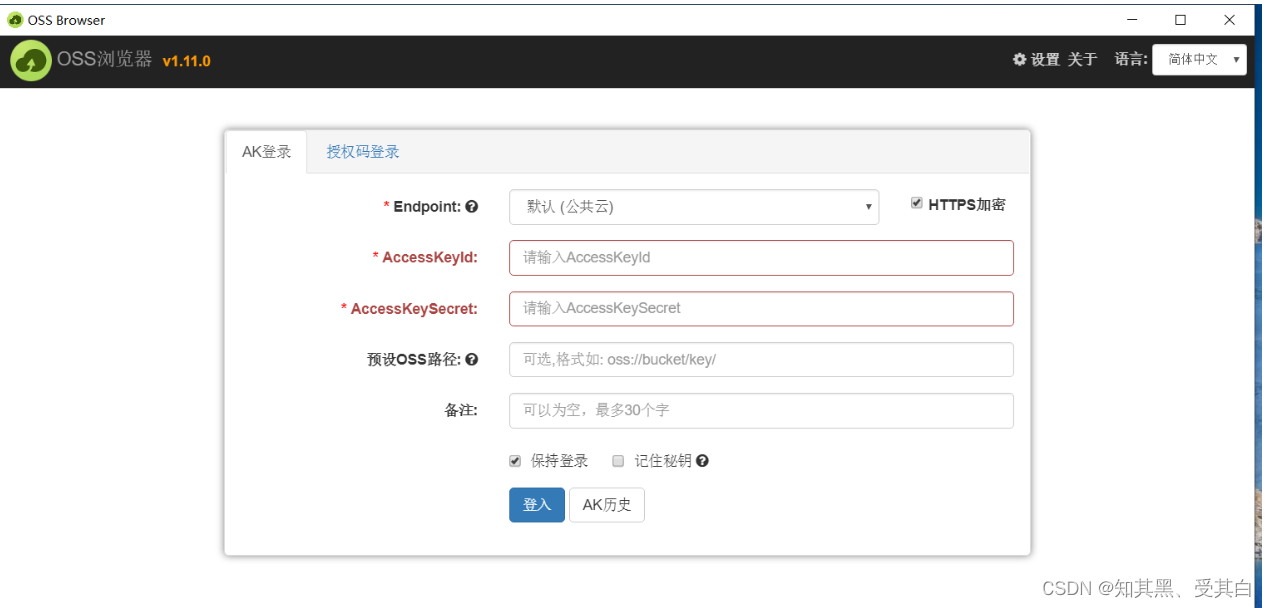
Task: Uncheck the 保持登录 checkbox
Action: pos(515,461)
